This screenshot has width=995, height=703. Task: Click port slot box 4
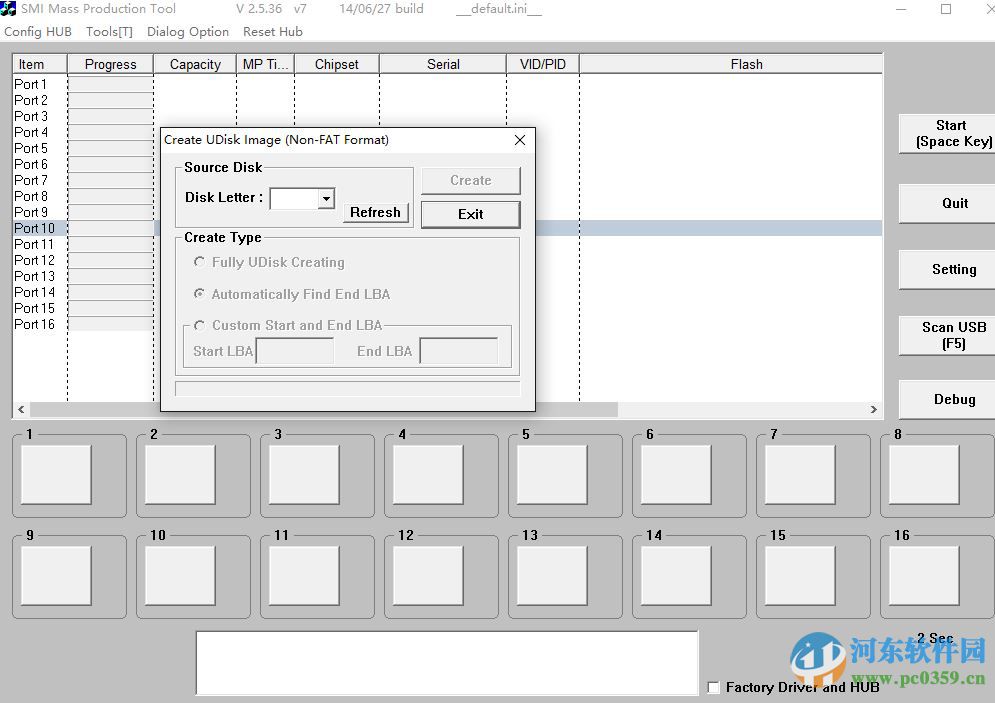tap(428, 475)
